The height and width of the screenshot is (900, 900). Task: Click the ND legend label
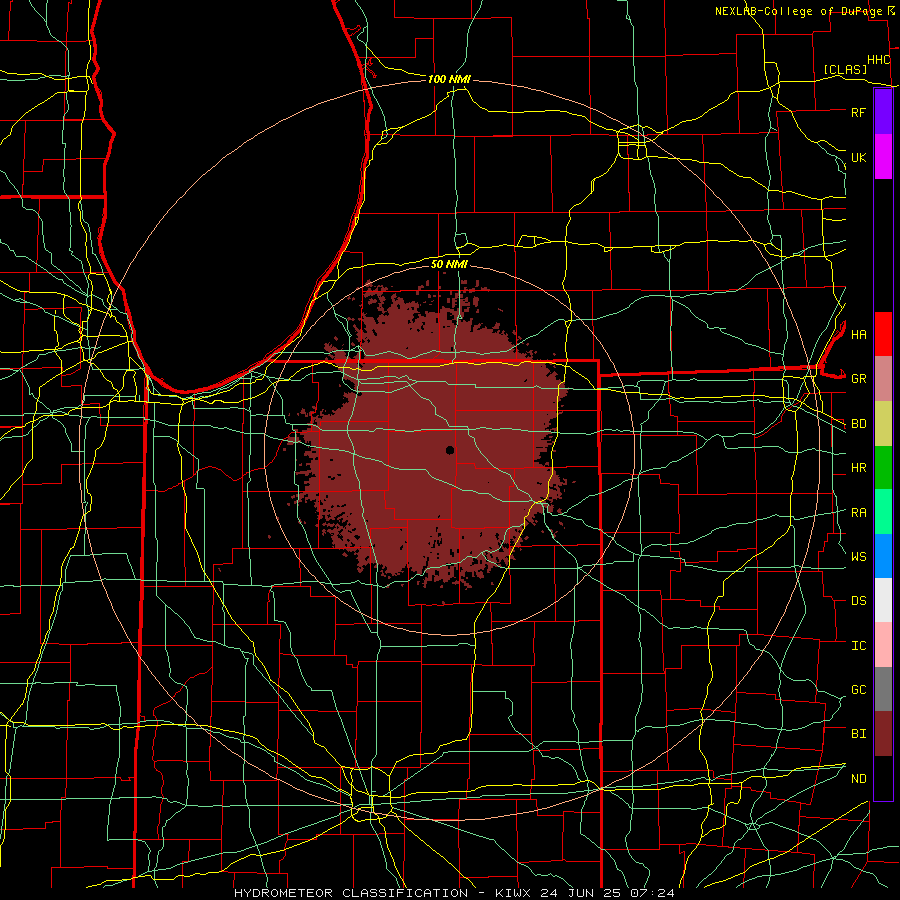[858, 779]
